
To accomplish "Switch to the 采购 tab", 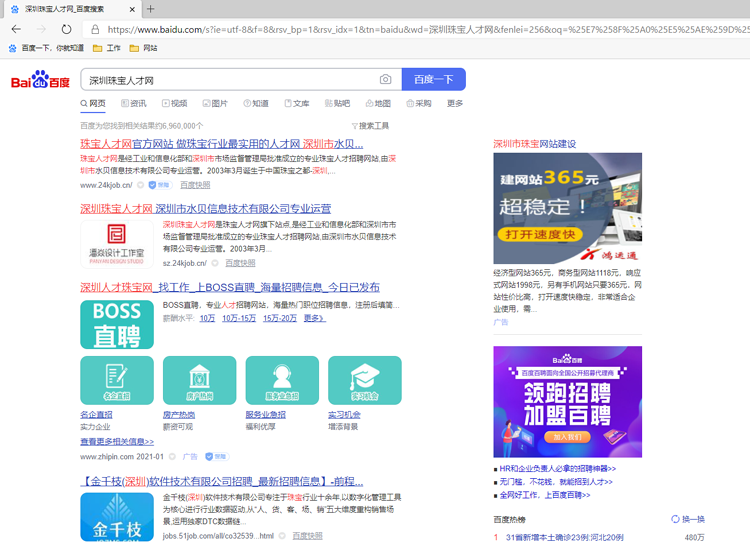I will (x=419, y=103).
